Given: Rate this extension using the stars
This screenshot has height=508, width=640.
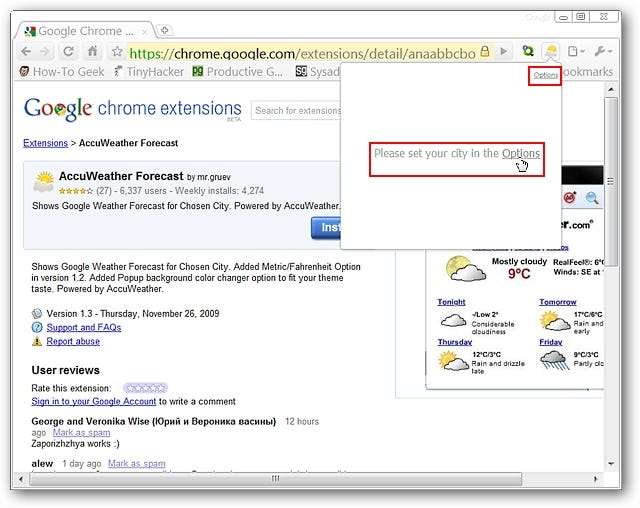Looking at the screenshot, I should point(145,388).
